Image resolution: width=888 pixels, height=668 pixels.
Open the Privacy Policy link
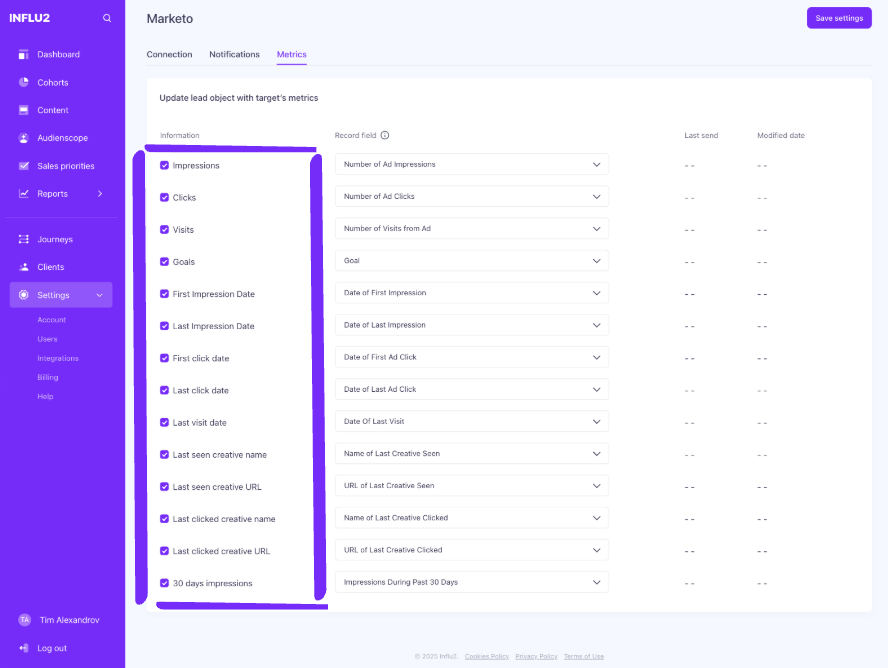536,657
